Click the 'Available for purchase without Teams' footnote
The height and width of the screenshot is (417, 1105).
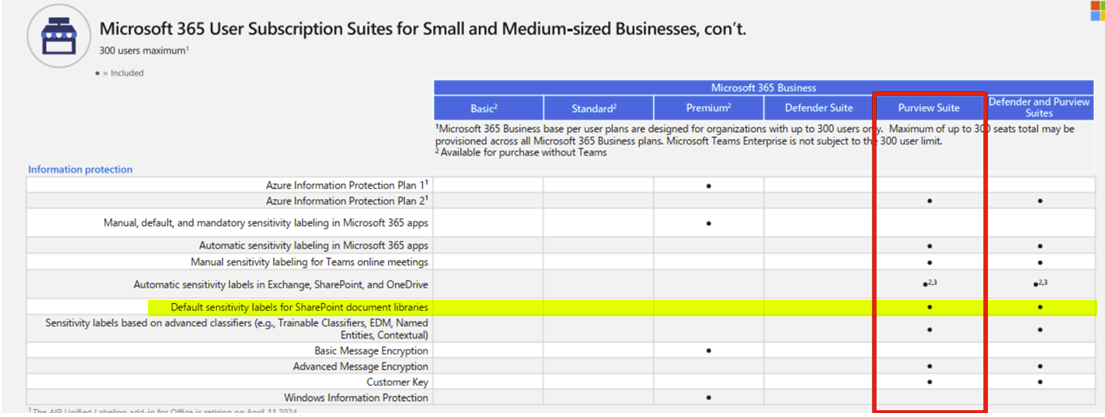coord(521,153)
